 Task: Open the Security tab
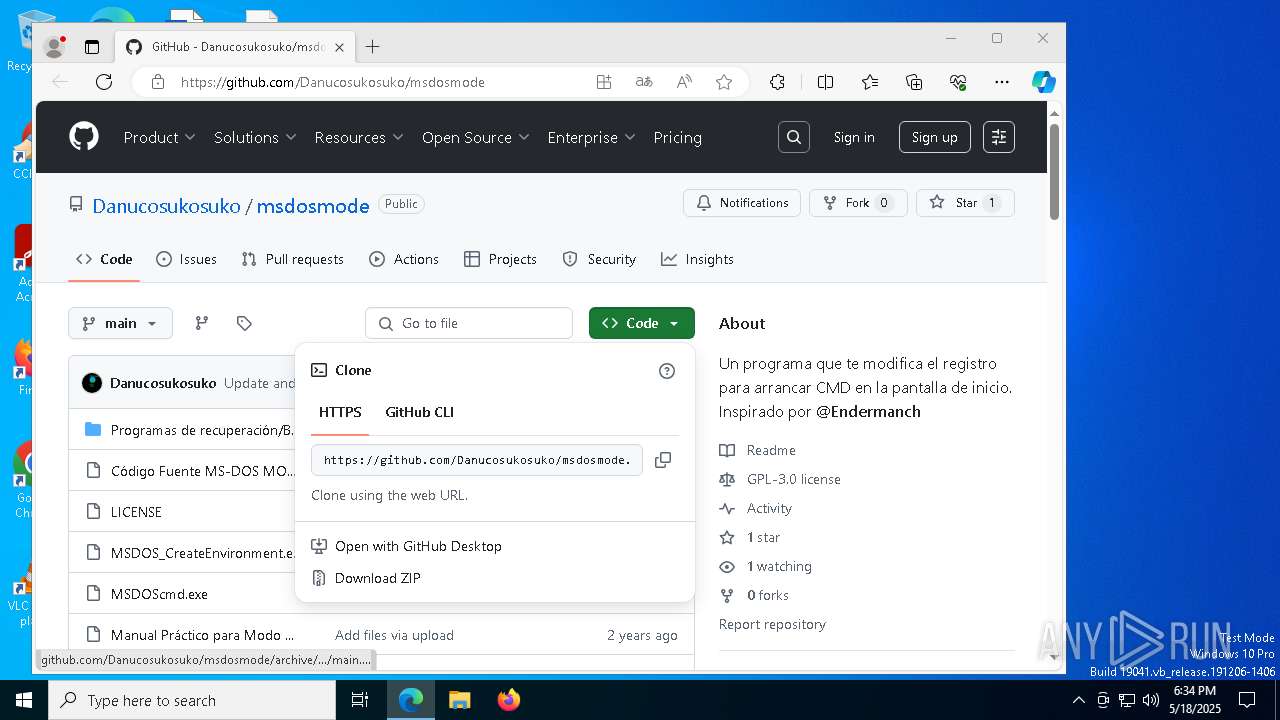599,259
